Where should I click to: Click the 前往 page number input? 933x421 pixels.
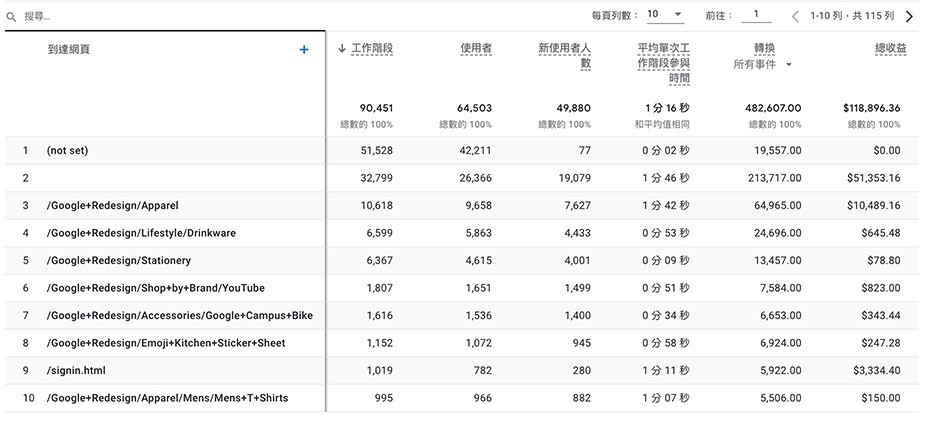click(756, 15)
